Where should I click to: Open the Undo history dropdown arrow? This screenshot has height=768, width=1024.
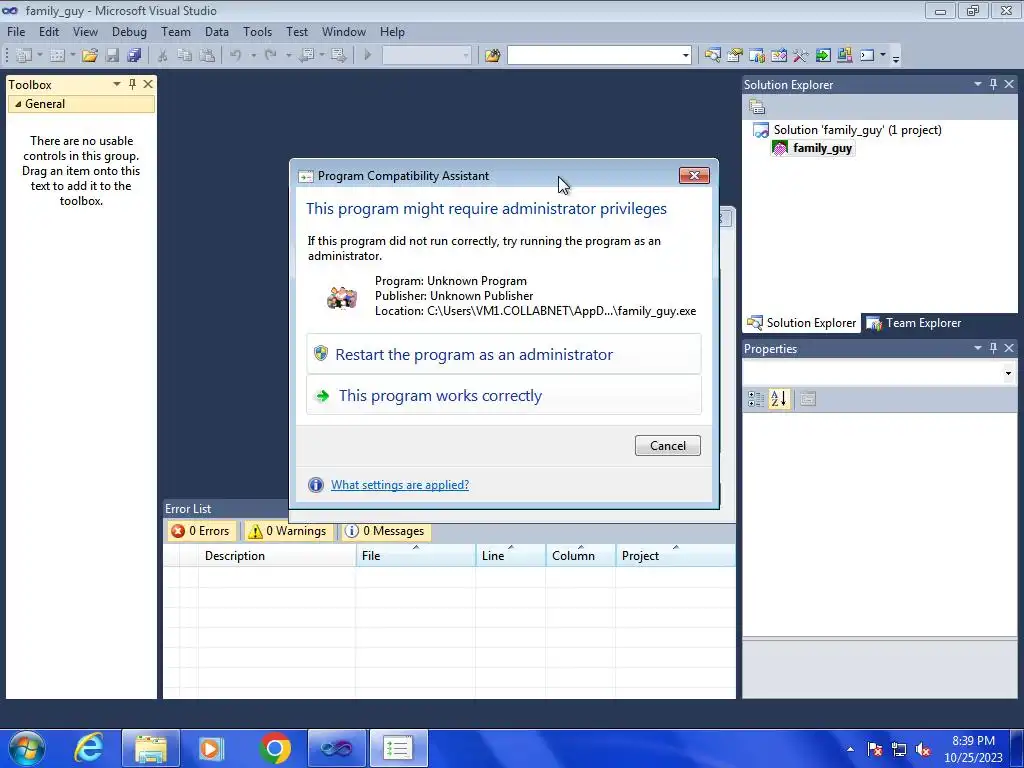click(x=253, y=56)
